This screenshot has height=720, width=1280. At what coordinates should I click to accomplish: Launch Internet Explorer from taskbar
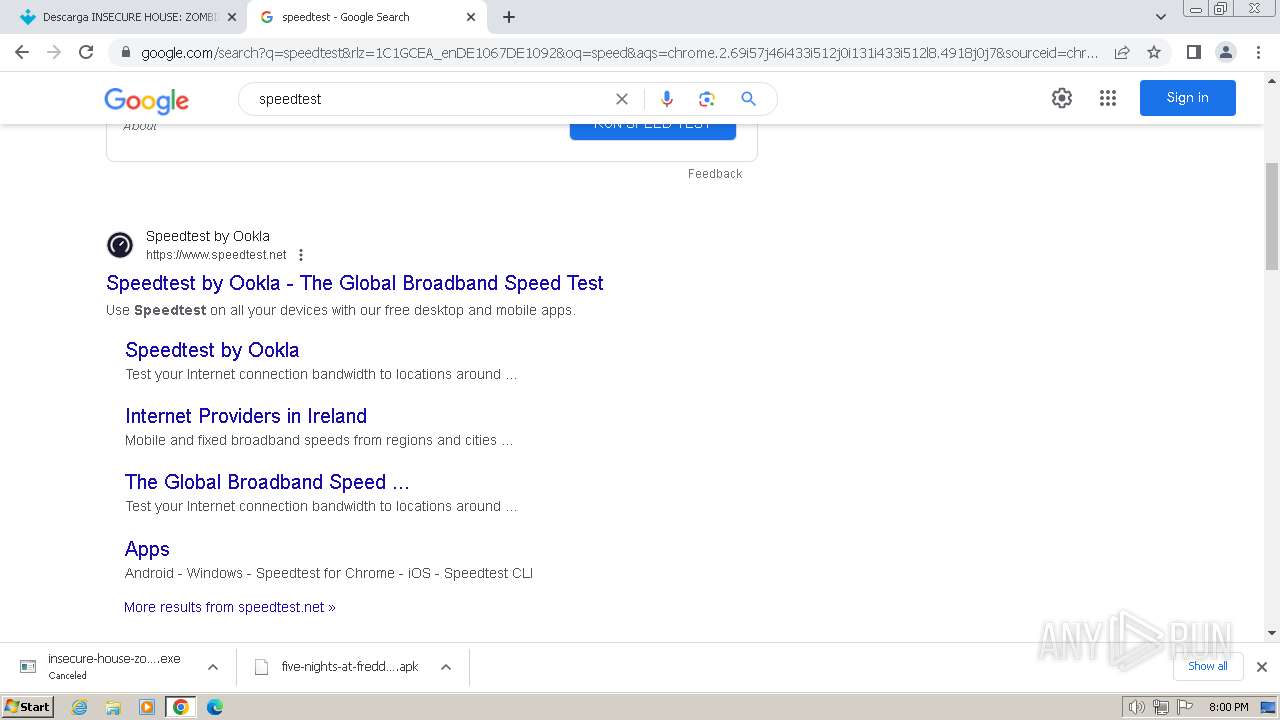(x=80, y=707)
